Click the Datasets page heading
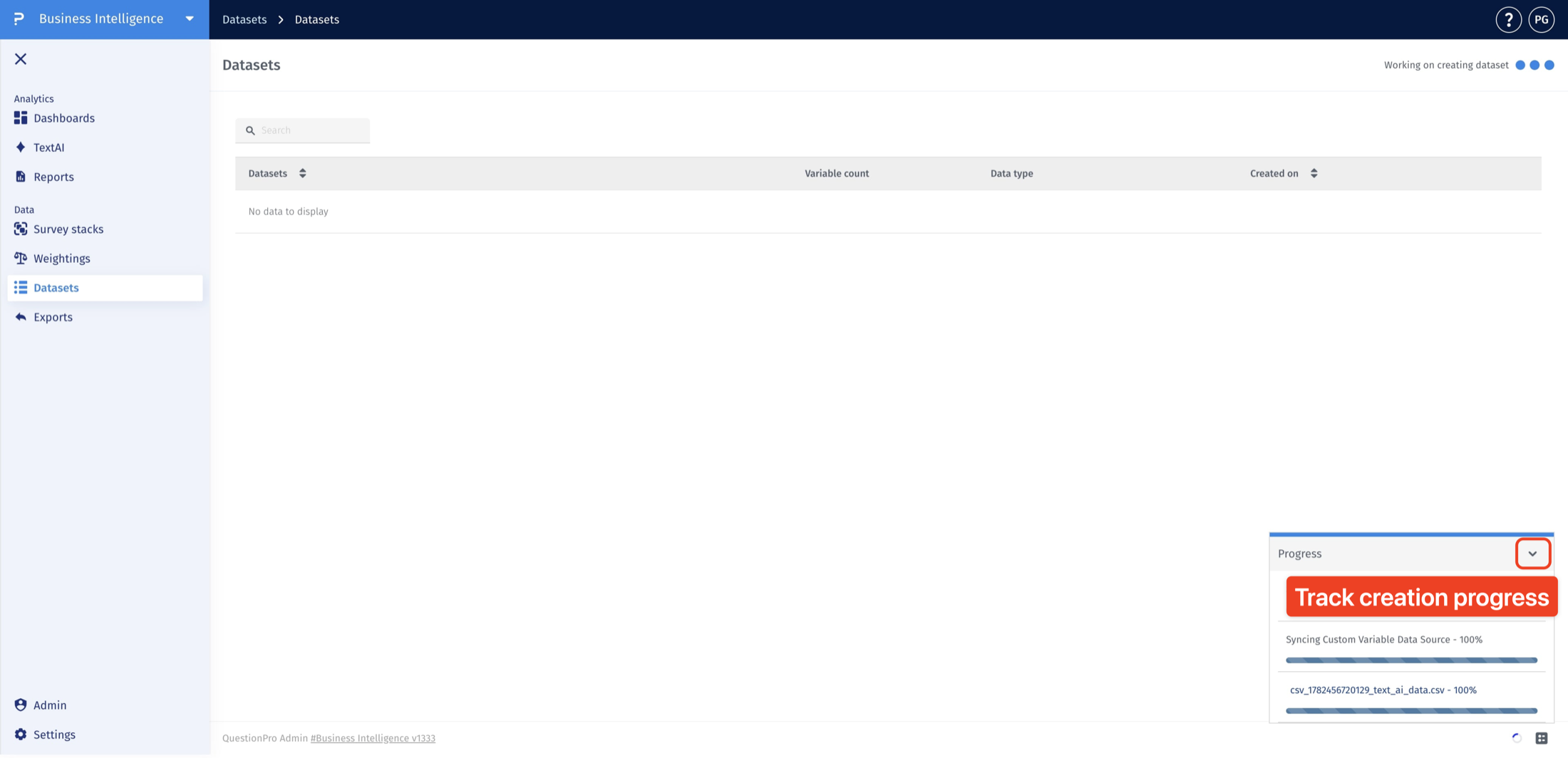The width and height of the screenshot is (1568, 758). pos(252,65)
